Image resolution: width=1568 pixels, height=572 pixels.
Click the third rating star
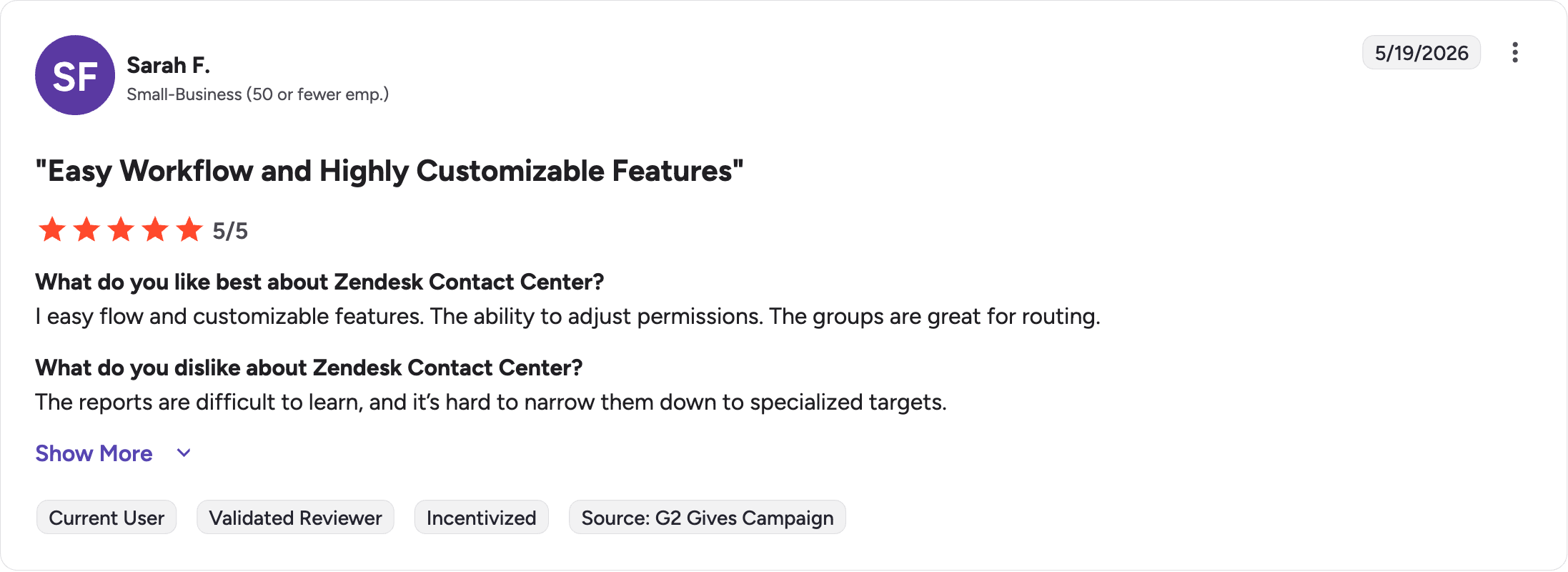121,230
